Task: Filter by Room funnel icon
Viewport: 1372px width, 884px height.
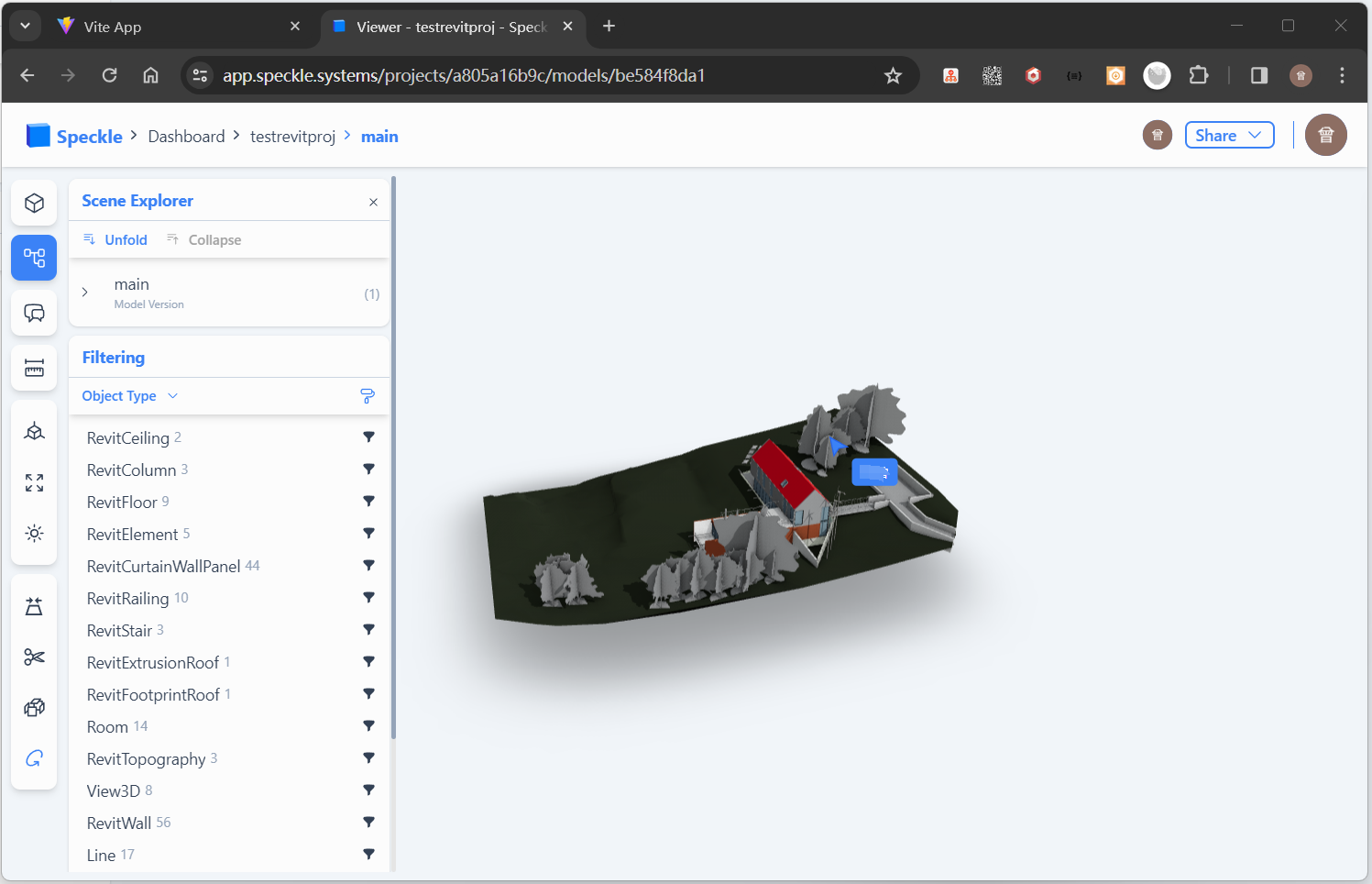Action: [x=368, y=726]
